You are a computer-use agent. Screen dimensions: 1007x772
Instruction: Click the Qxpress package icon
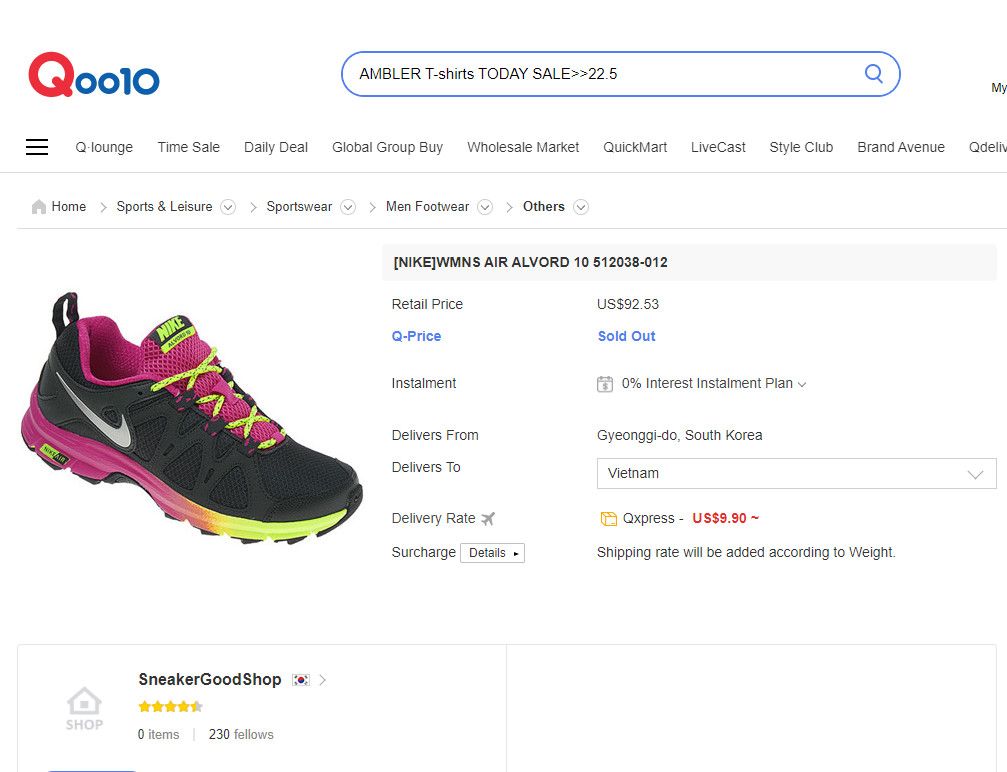click(x=608, y=518)
